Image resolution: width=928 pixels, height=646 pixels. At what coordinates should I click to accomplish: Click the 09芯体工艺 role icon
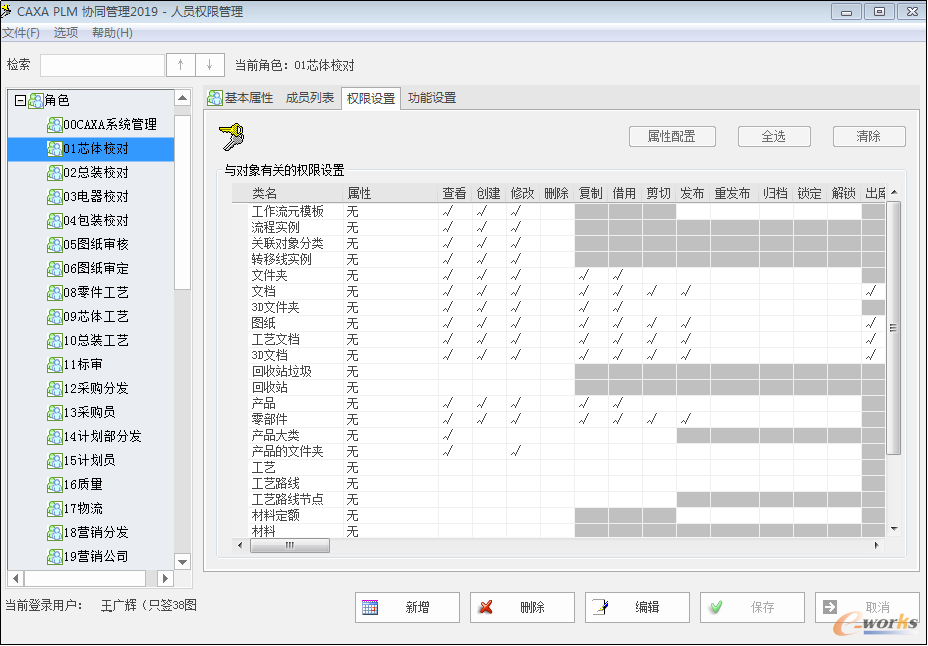click(x=54, y=316)
